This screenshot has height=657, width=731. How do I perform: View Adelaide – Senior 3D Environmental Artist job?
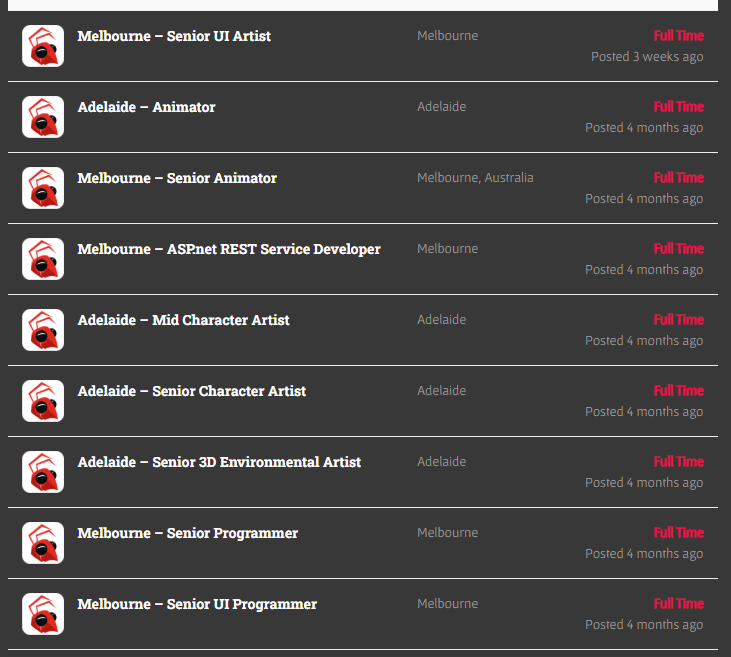(219, 462)
